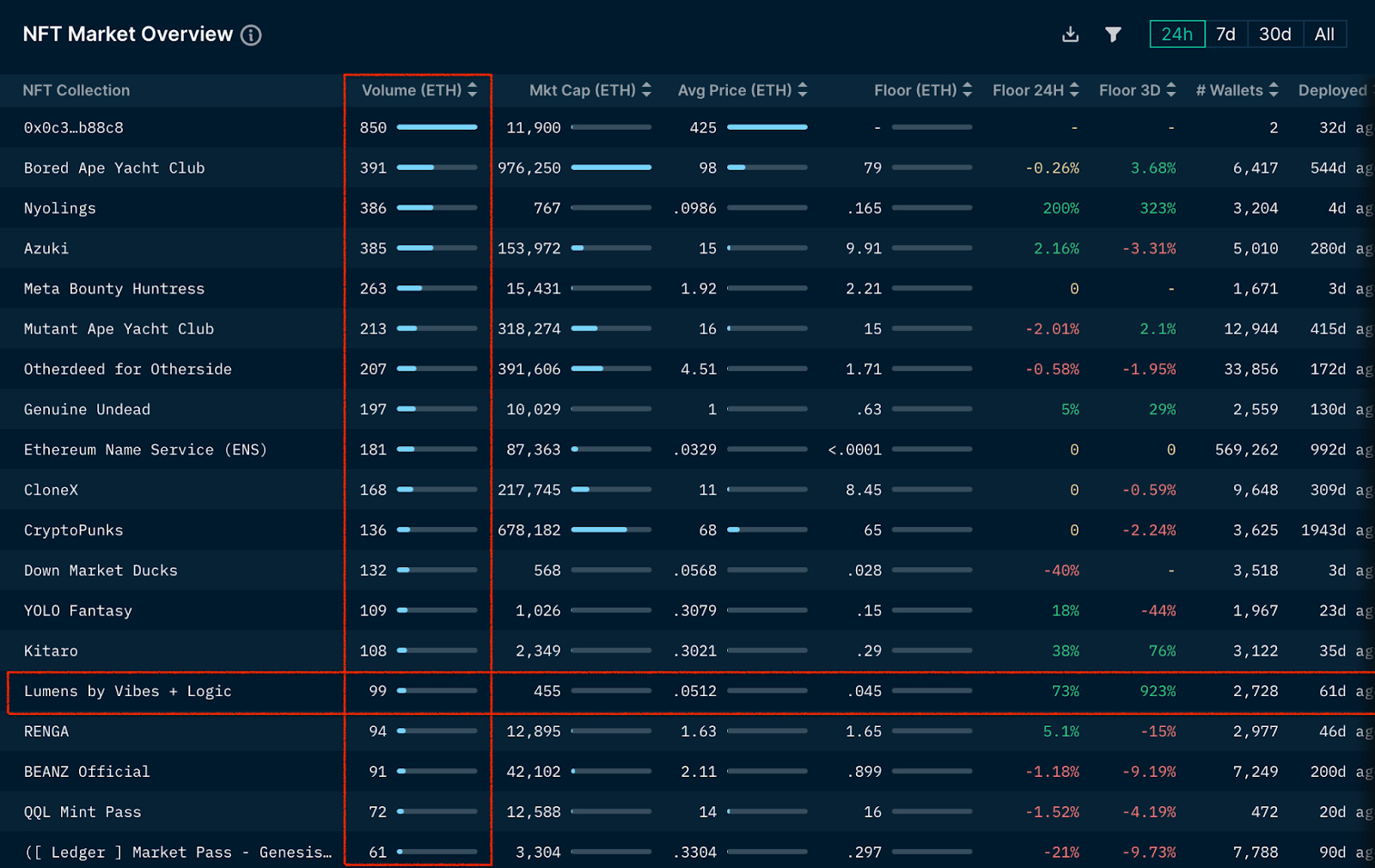The height and width of the screenshot is (868, 1375).
Task: Click market cap bar for CryptoPunks
Action: coord(611,530)
